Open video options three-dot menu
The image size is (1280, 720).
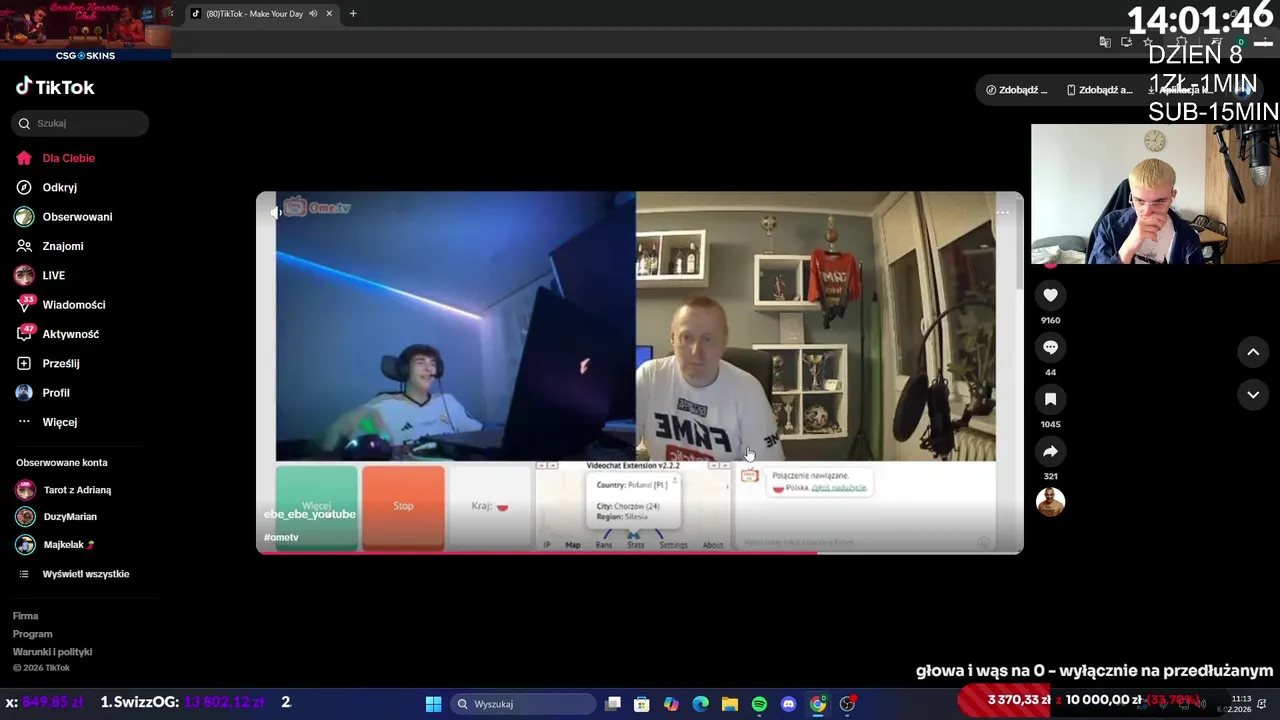click(1003, 212)
